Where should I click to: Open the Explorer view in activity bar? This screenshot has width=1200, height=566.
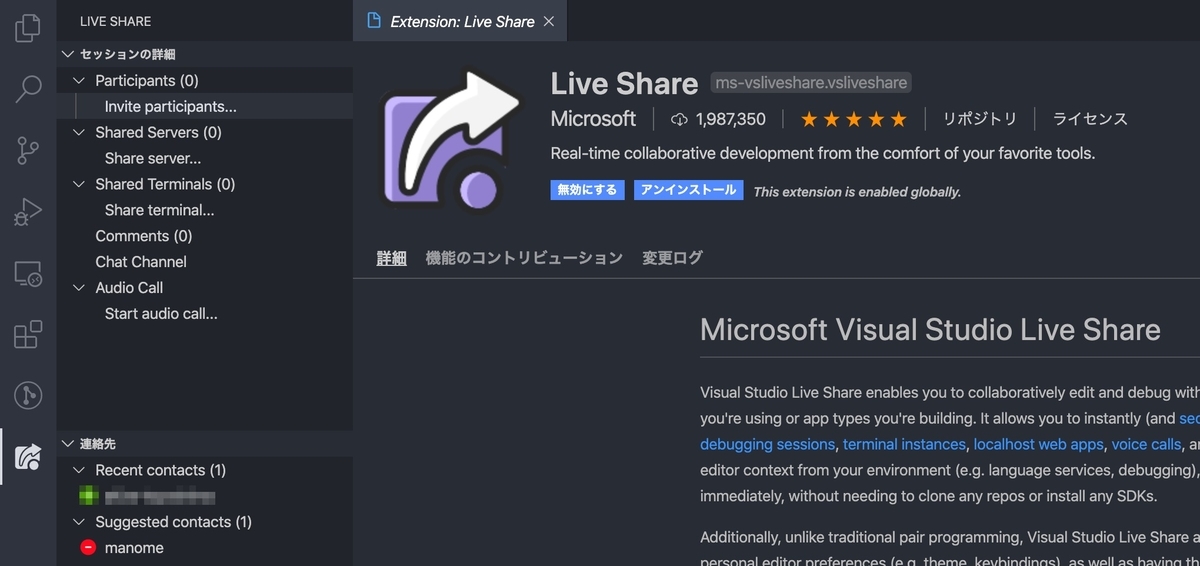28,28
